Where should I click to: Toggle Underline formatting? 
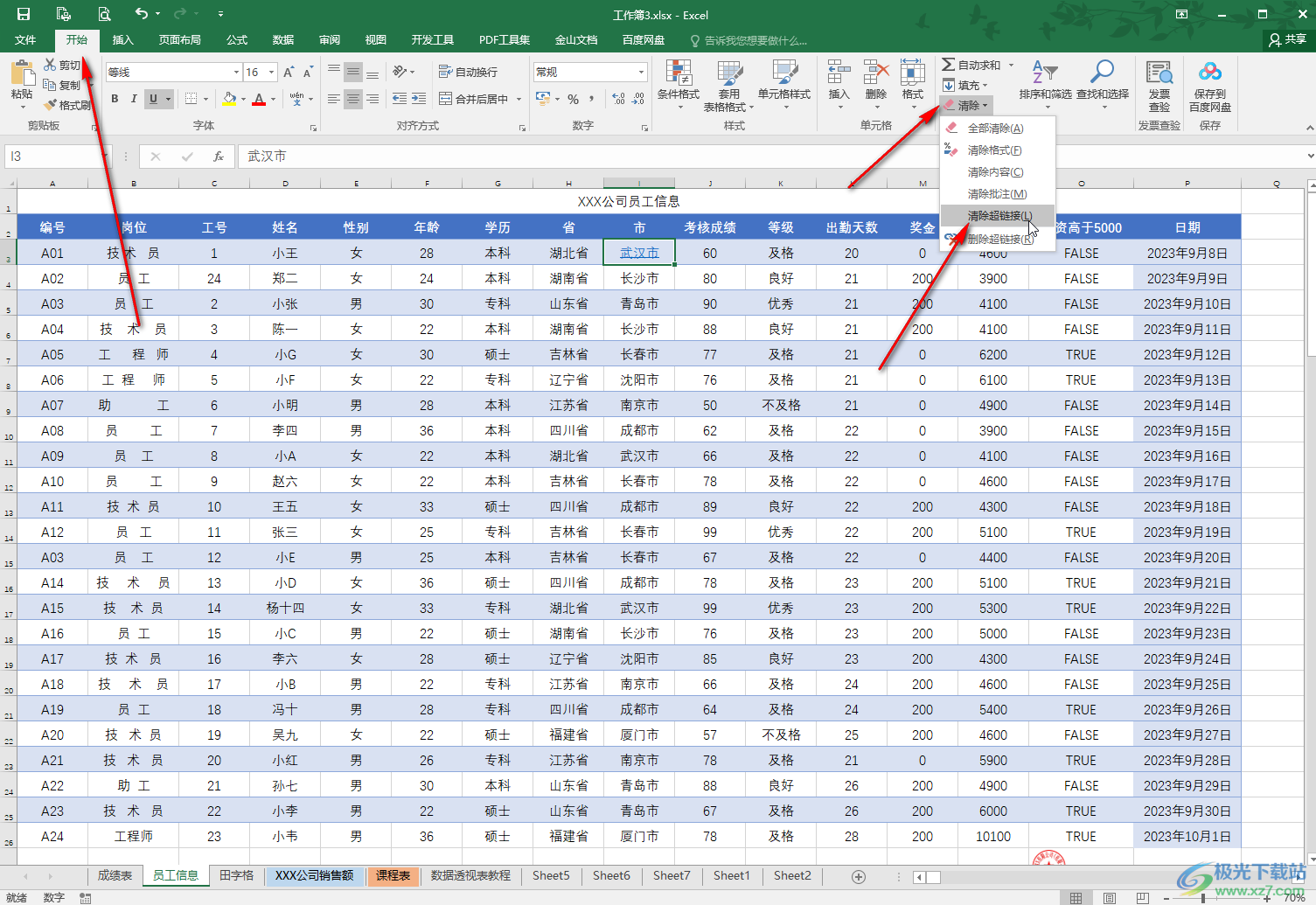(x=154, y=99)
